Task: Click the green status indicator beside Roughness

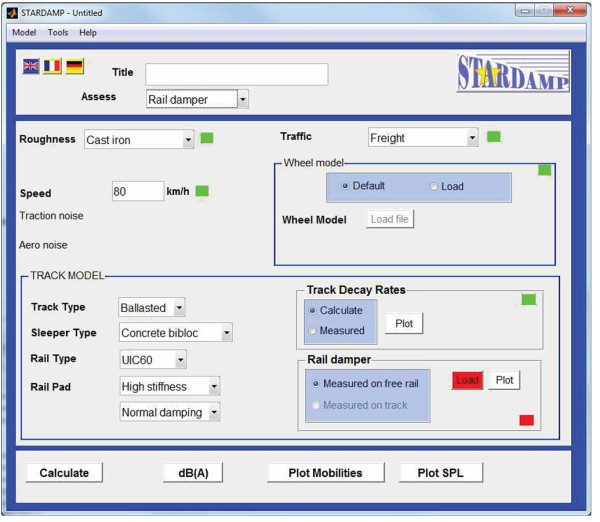Action: coord(207,138)
